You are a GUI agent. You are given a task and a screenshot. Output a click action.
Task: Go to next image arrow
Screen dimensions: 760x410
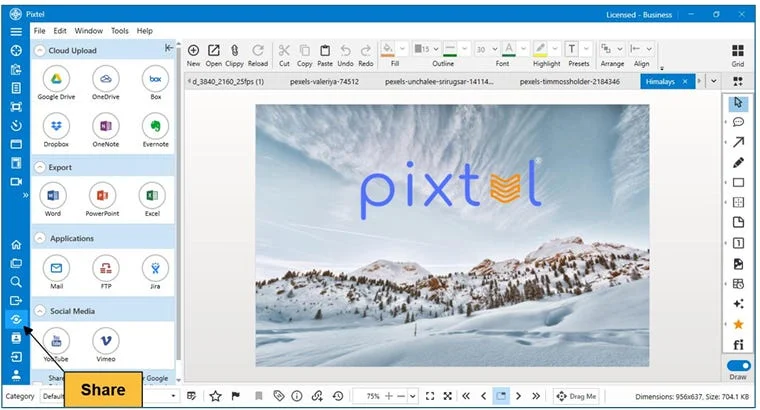click(x=519, y=396)
